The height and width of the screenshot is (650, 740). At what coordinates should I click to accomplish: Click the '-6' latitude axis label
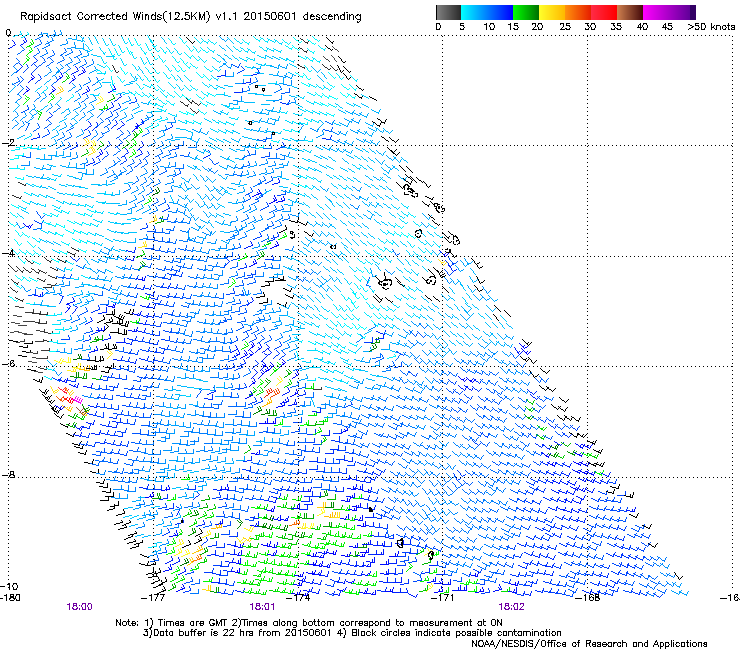tap(7, 363)
